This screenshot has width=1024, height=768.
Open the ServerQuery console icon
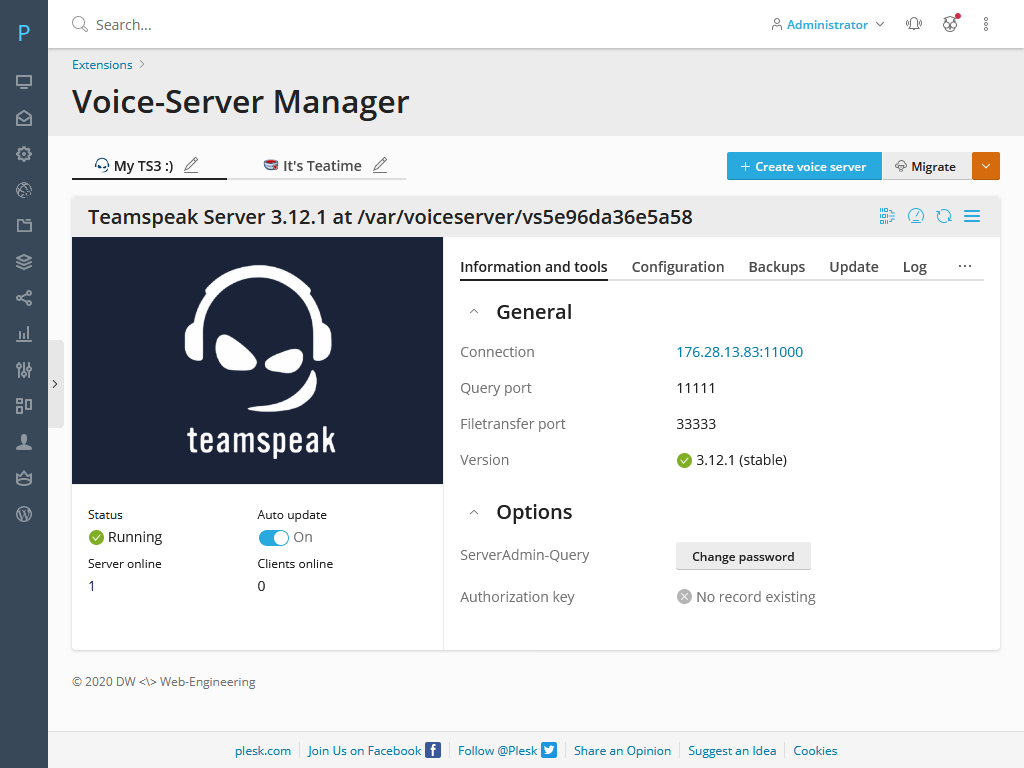887,215
